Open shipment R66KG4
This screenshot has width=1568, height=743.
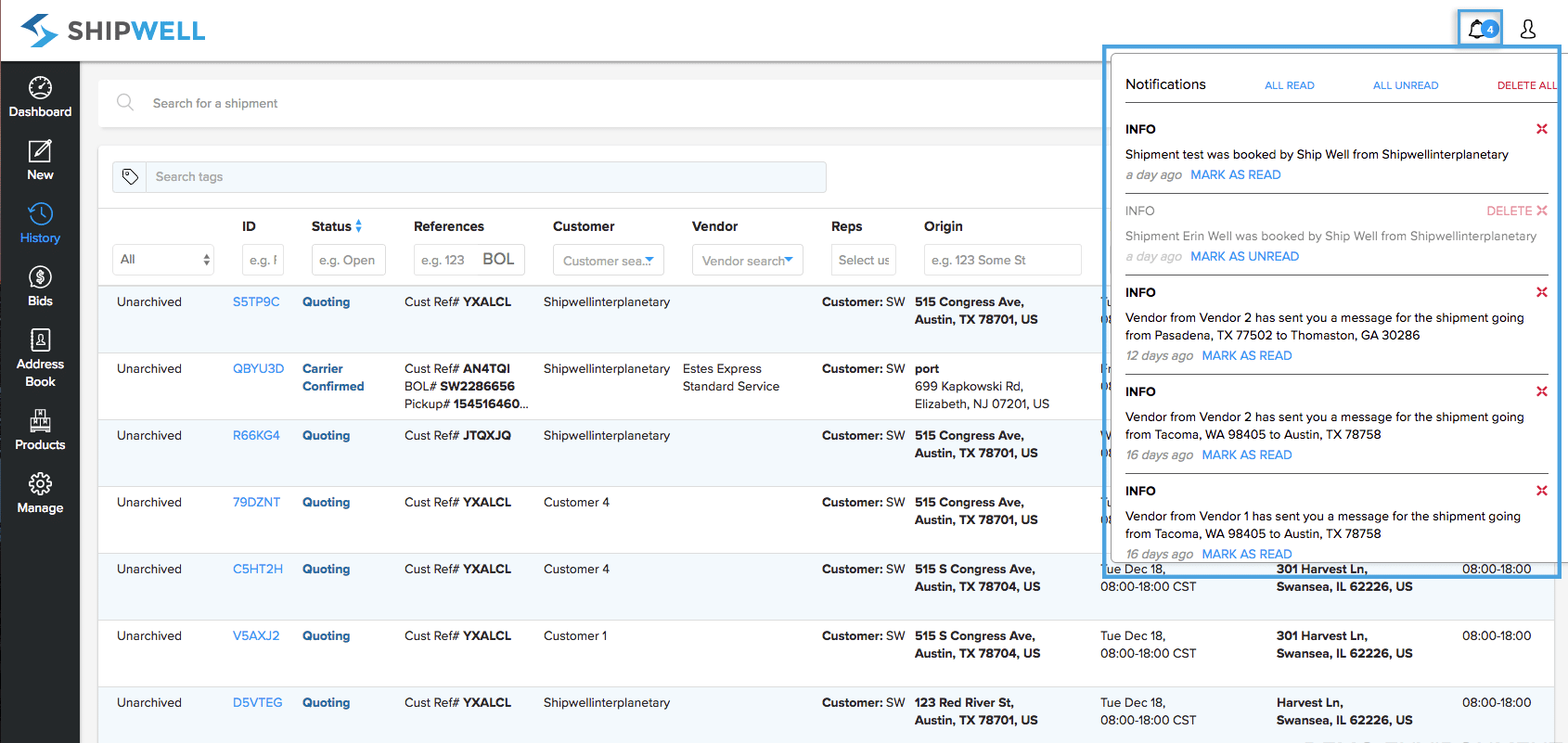click(x=256, y=435)
